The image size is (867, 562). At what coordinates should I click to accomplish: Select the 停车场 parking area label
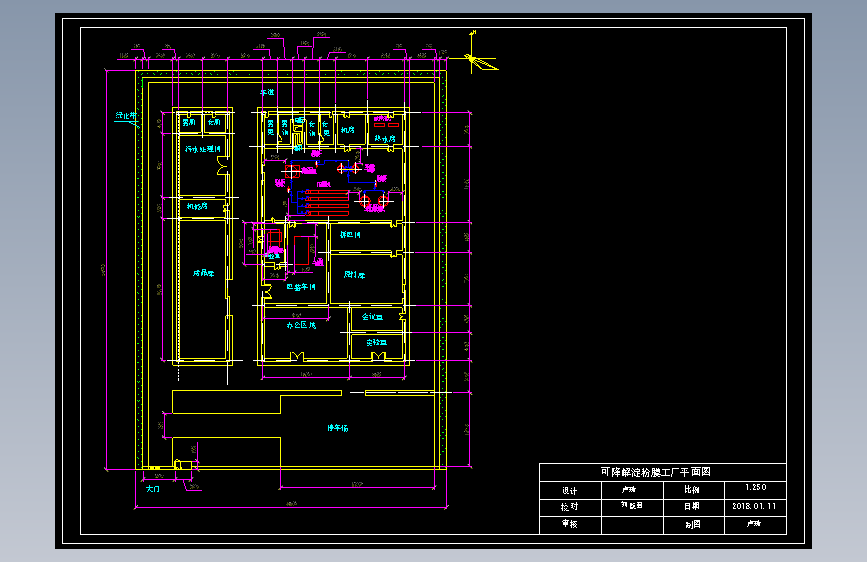click(338, 428)
